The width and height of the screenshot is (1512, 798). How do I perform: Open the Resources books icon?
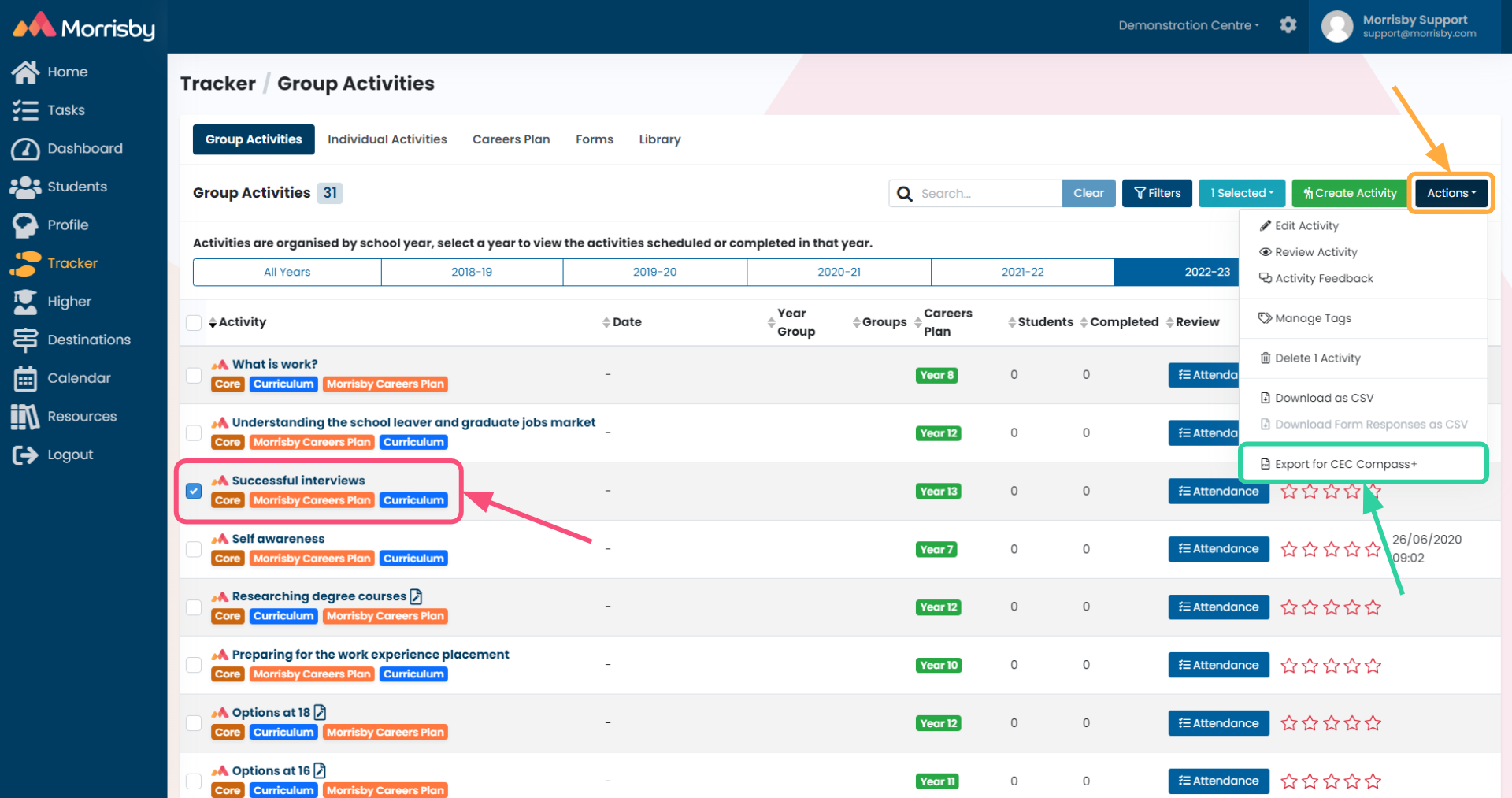pyautogui.click(x=25, y=417)
